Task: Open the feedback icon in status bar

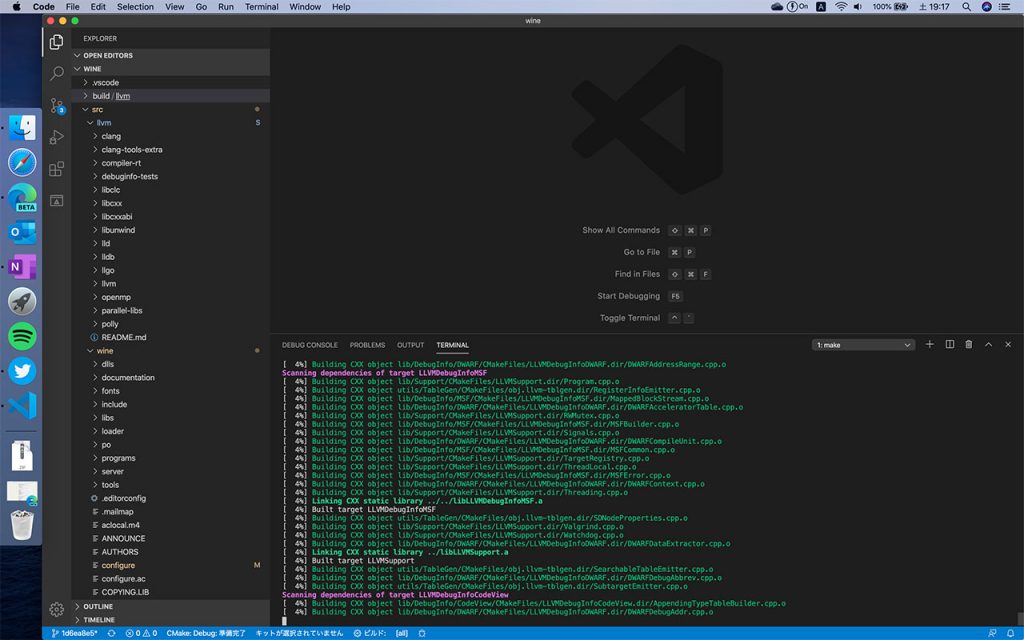Action: [992, 633]
